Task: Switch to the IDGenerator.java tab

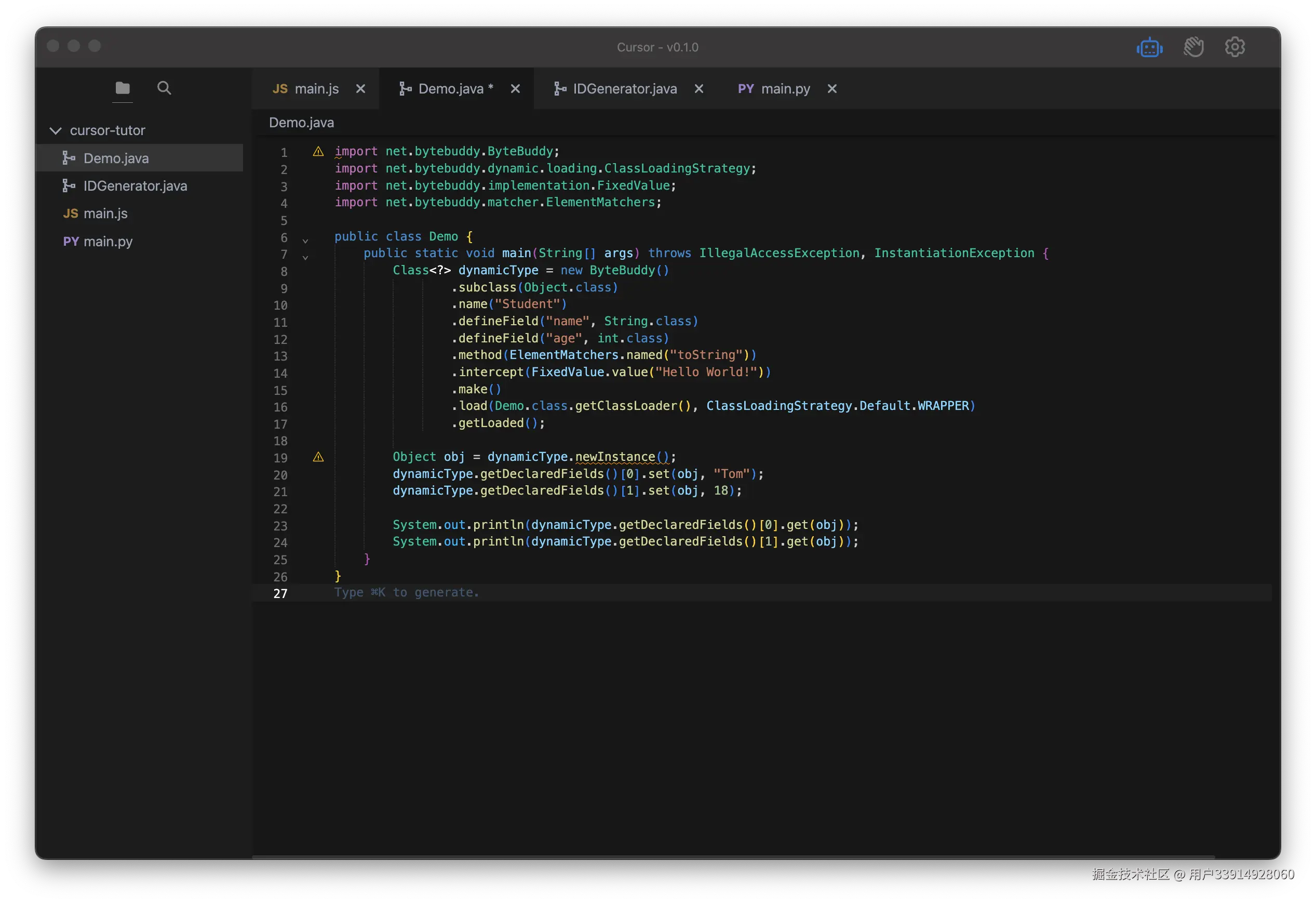Action: (x=624, y=89)
